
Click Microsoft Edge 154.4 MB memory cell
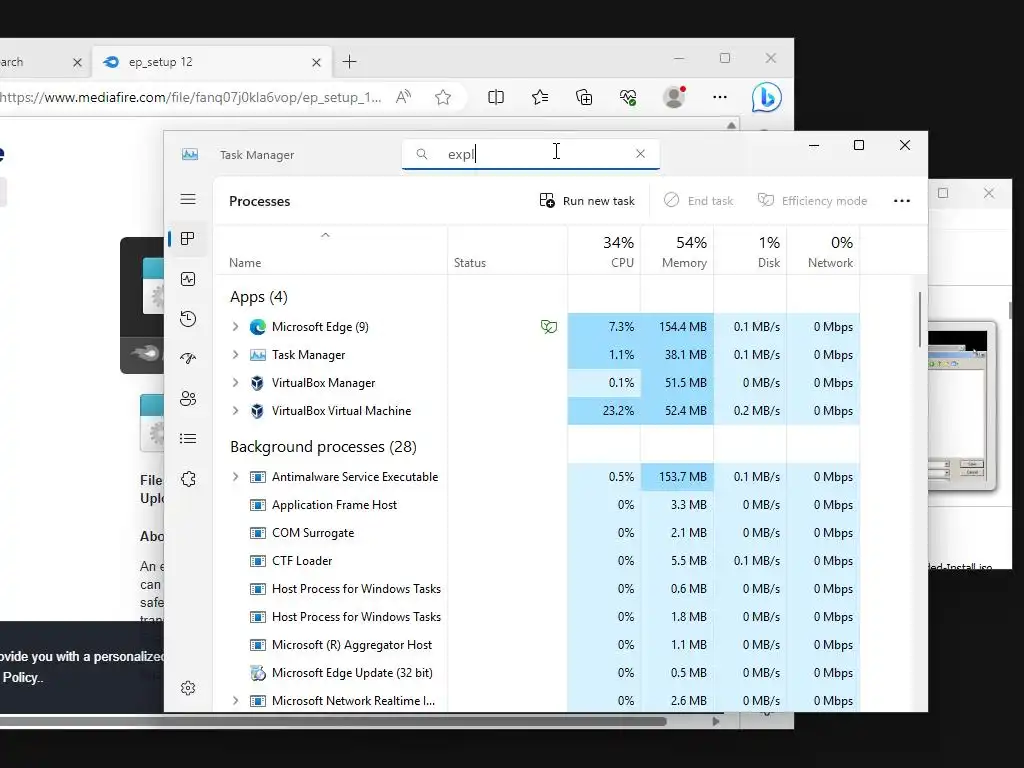[677, 327]
